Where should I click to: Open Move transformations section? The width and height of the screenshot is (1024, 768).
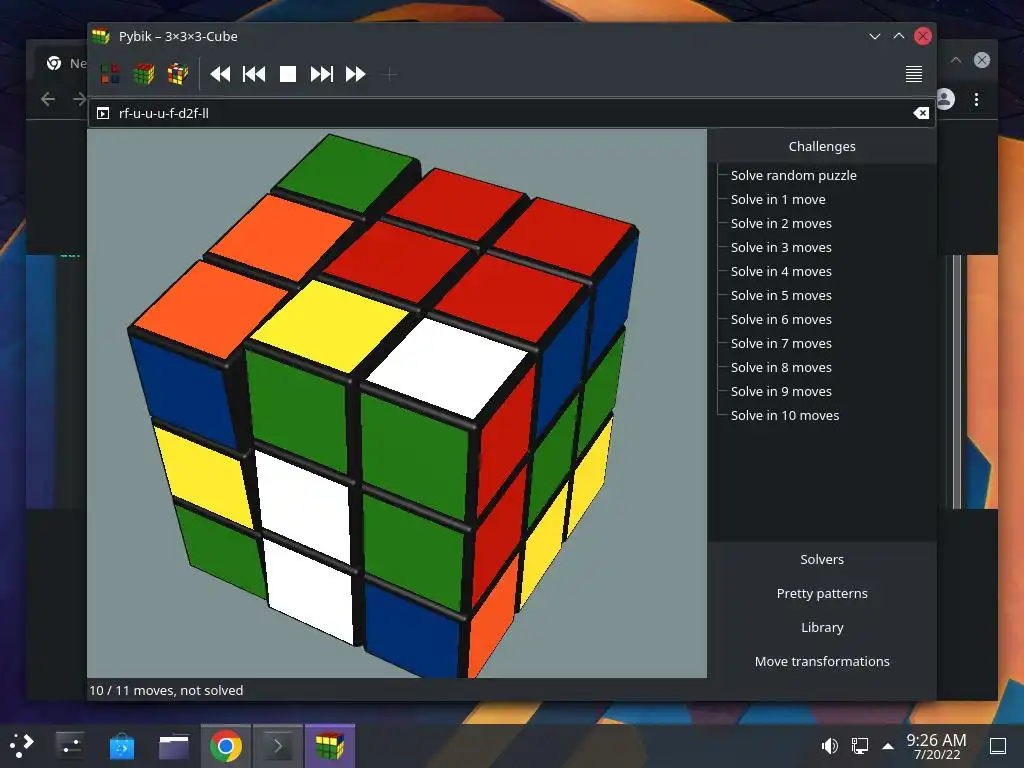click(x=822, y=661)
